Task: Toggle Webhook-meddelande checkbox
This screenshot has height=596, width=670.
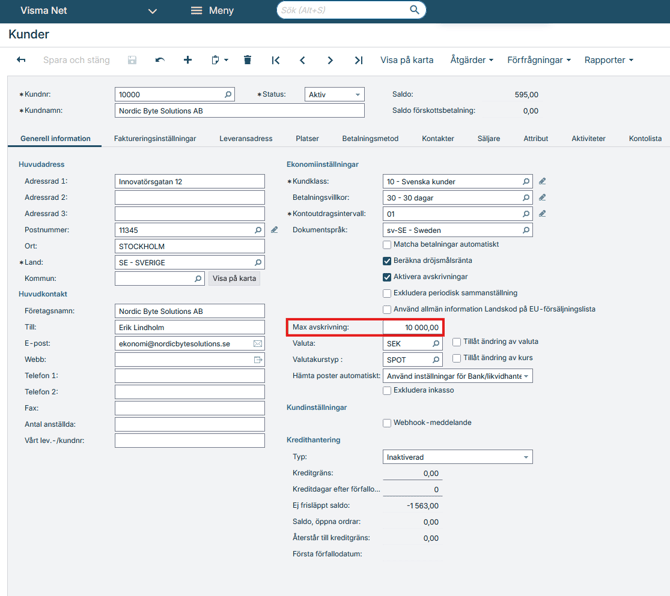Action: [387, 423]
